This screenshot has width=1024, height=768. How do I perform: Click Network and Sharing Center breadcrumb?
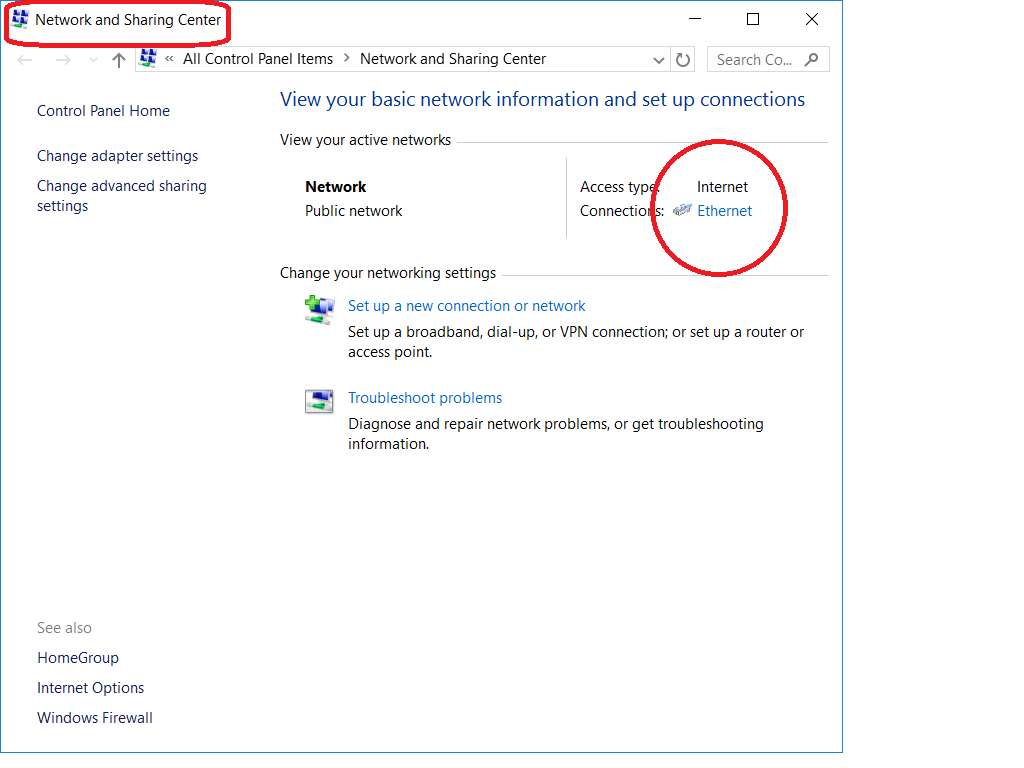(x=453, y=59)
